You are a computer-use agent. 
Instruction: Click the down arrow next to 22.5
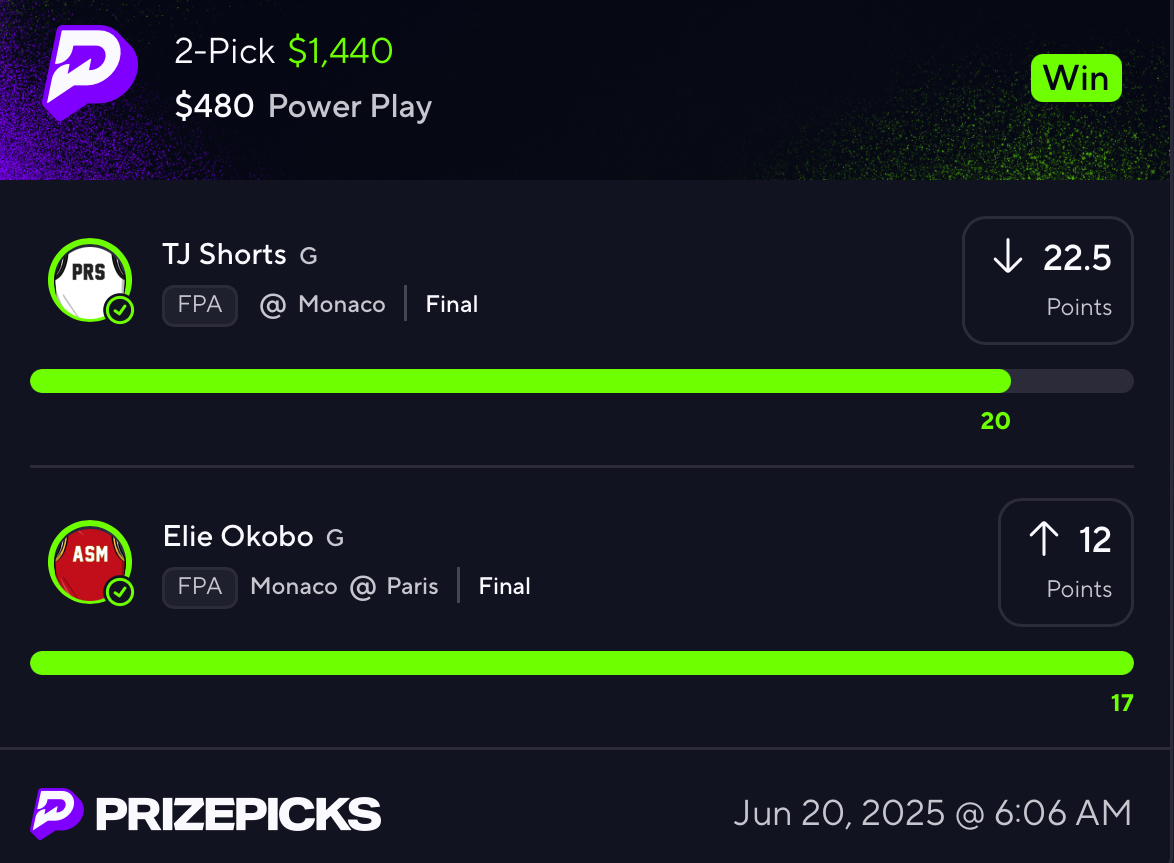coord(1008,256)
